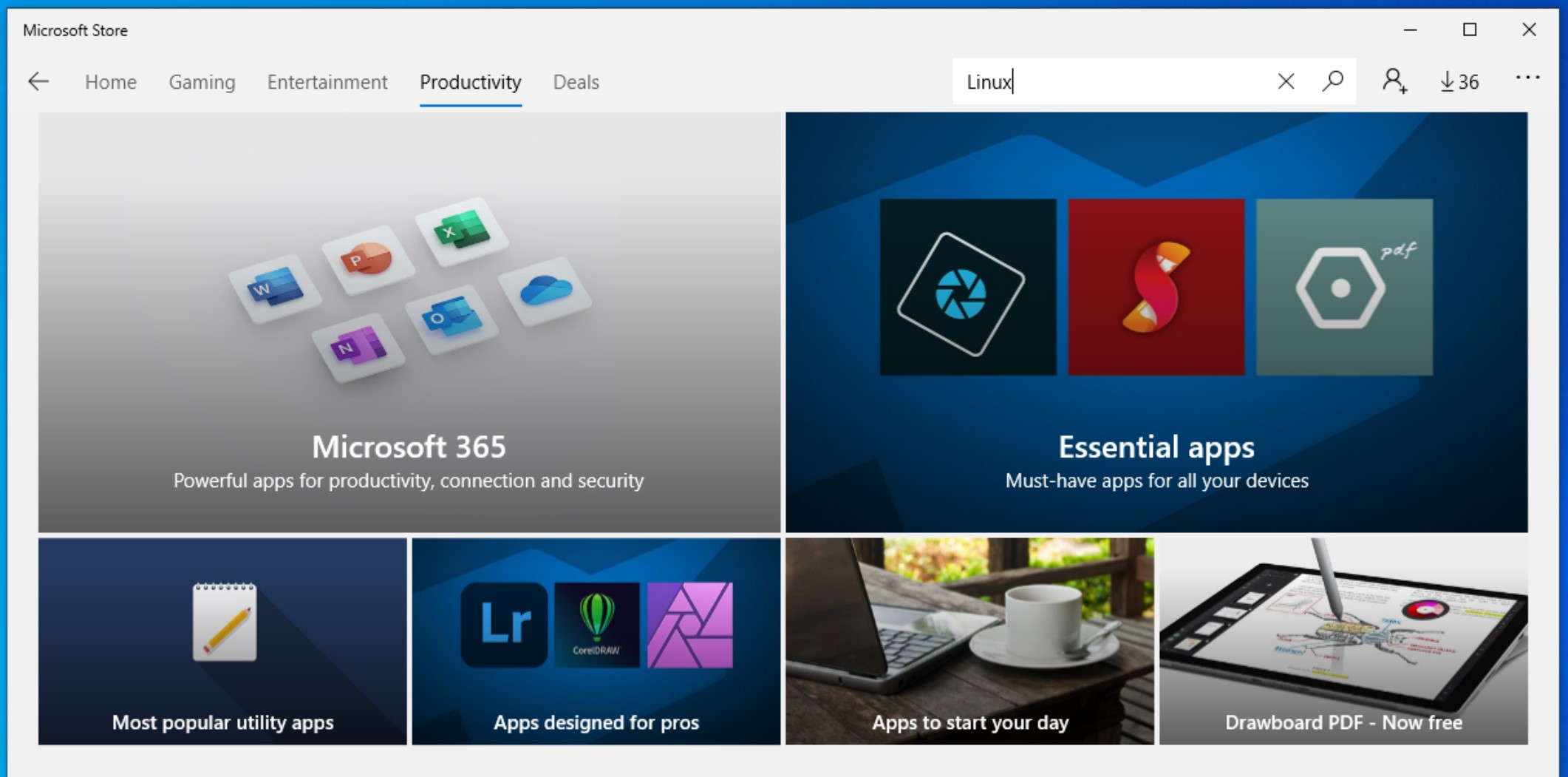This screenshot has width=1568, height=777.
Task: Open Drawboard PDF - Now free tile
Action: pos(1343,641)
